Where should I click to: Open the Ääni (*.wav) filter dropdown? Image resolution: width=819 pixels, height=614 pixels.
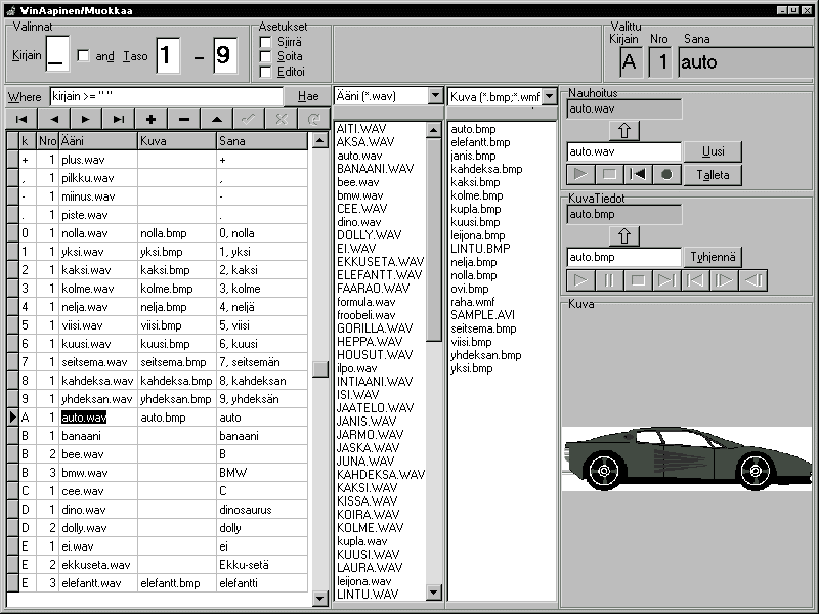[435, 96]
